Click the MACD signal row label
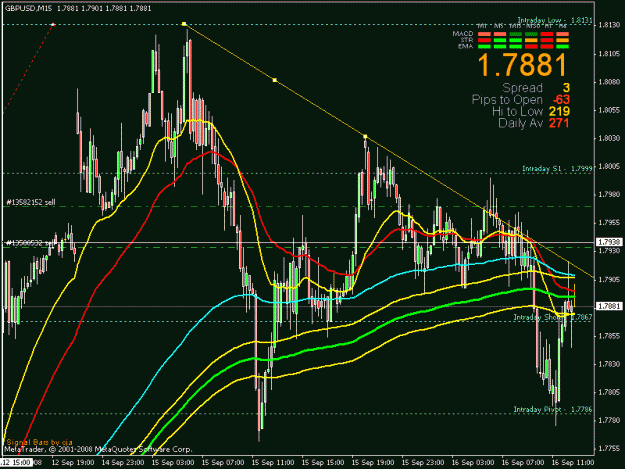This screenshot has width=625, height=469. (463, 33)
